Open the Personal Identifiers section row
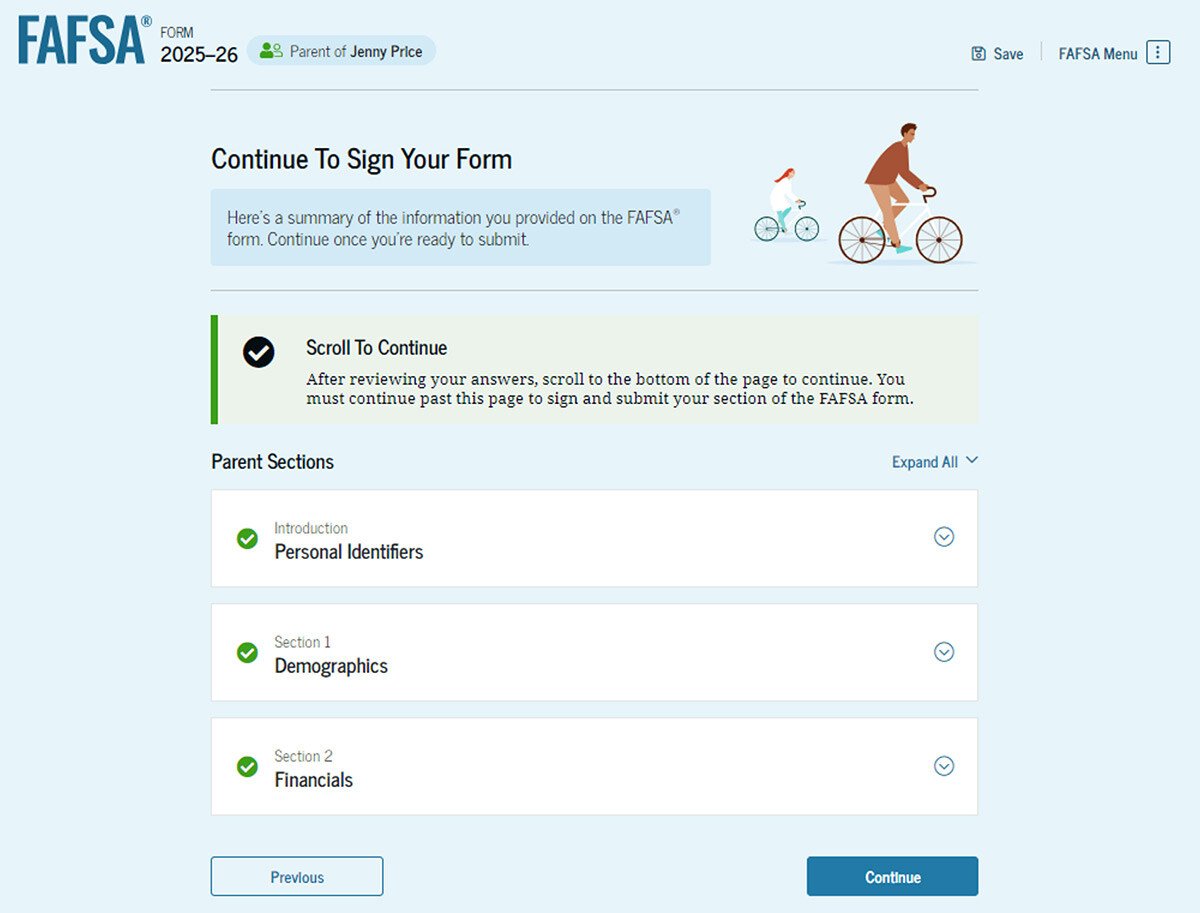This screenshot has width=1200, height=913. pyautogui.click(x=594, y=538)
